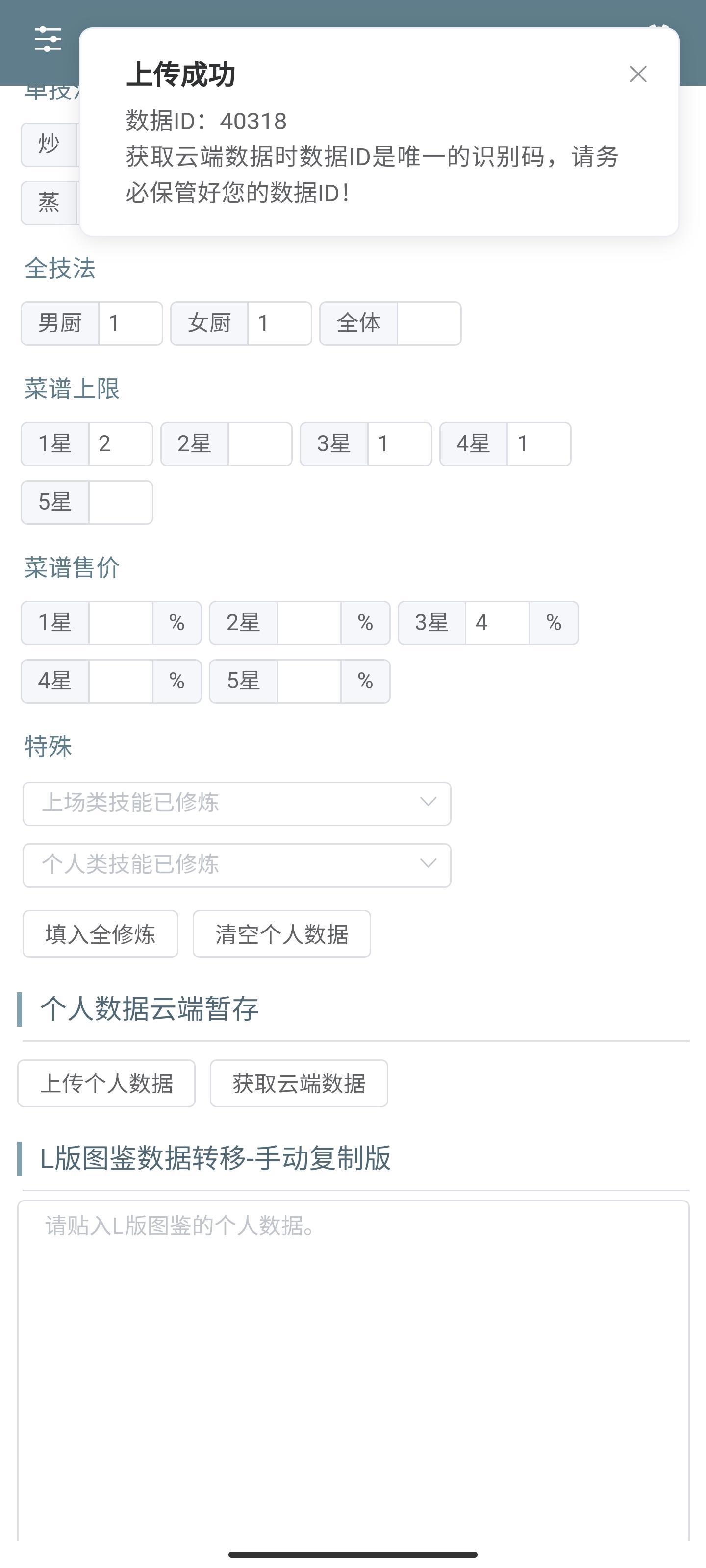The width and height of the screenshot is (706, 1568).
Task: Click the 3星 菜谱售价 percent input
Action: (x=497, y=623)
